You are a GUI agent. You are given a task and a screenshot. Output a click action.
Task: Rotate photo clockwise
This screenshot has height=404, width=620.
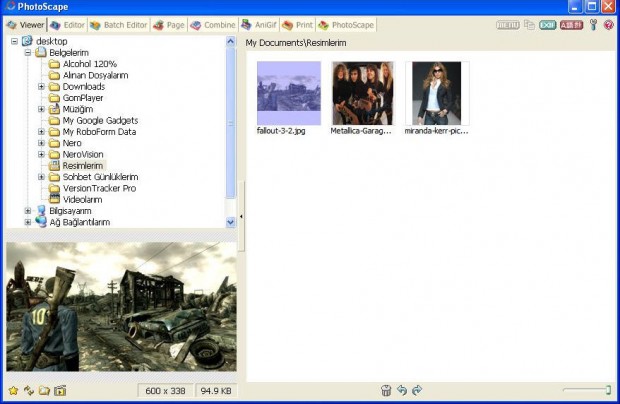[417, 390]
